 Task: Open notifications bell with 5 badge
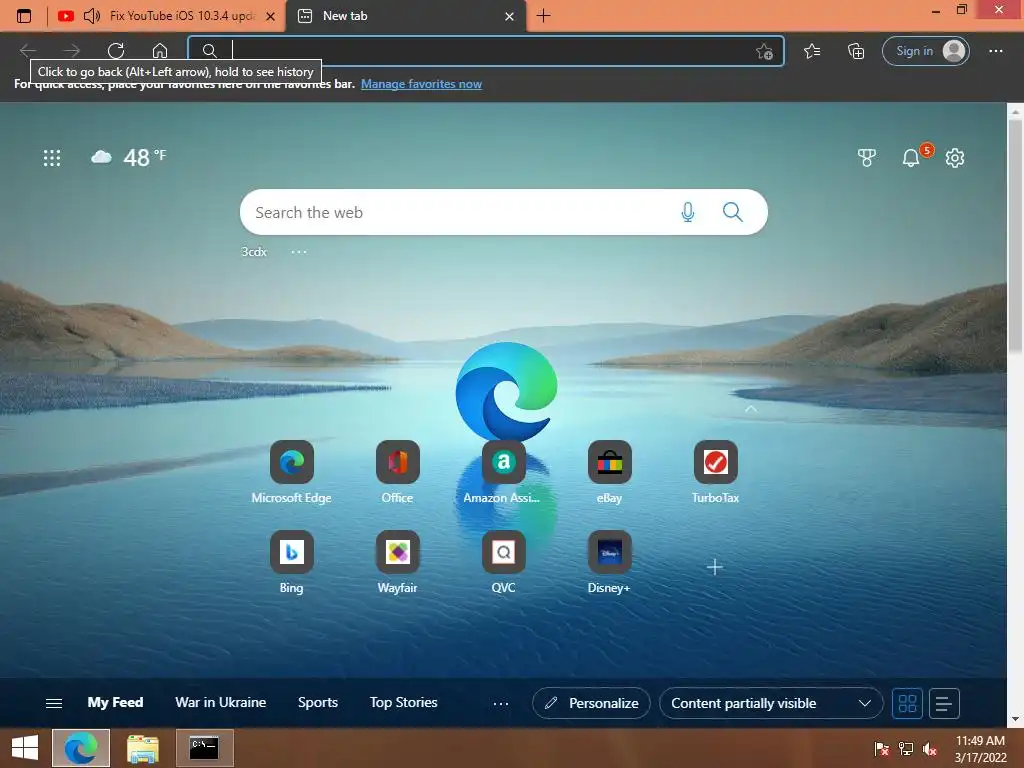coord(911,157)
